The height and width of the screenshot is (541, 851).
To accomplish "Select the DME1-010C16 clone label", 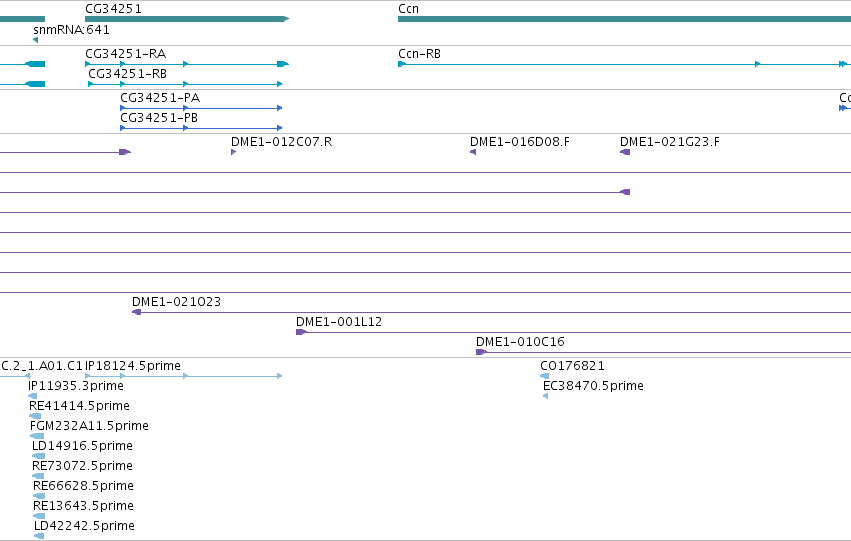I will [x=520, y=342].
